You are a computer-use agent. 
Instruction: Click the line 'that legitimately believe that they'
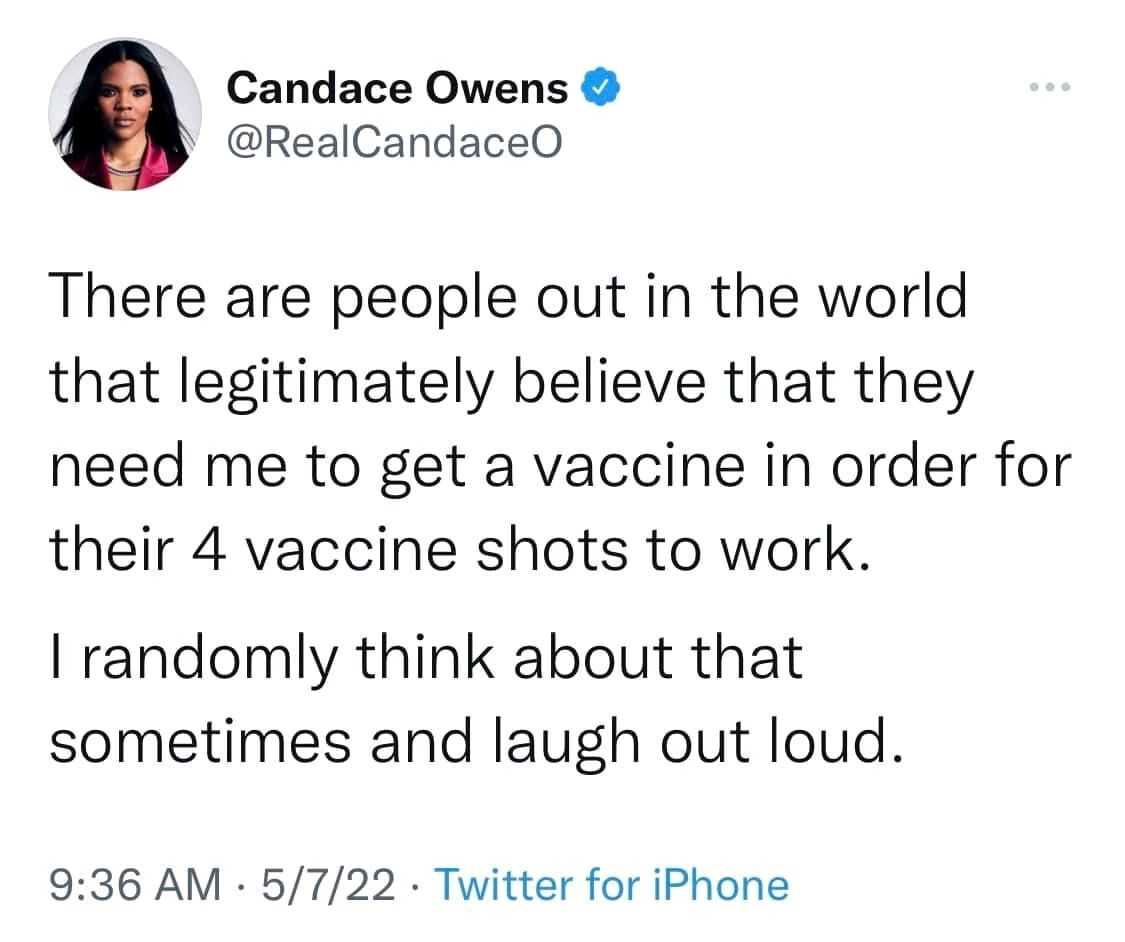[x=512, y=382]
